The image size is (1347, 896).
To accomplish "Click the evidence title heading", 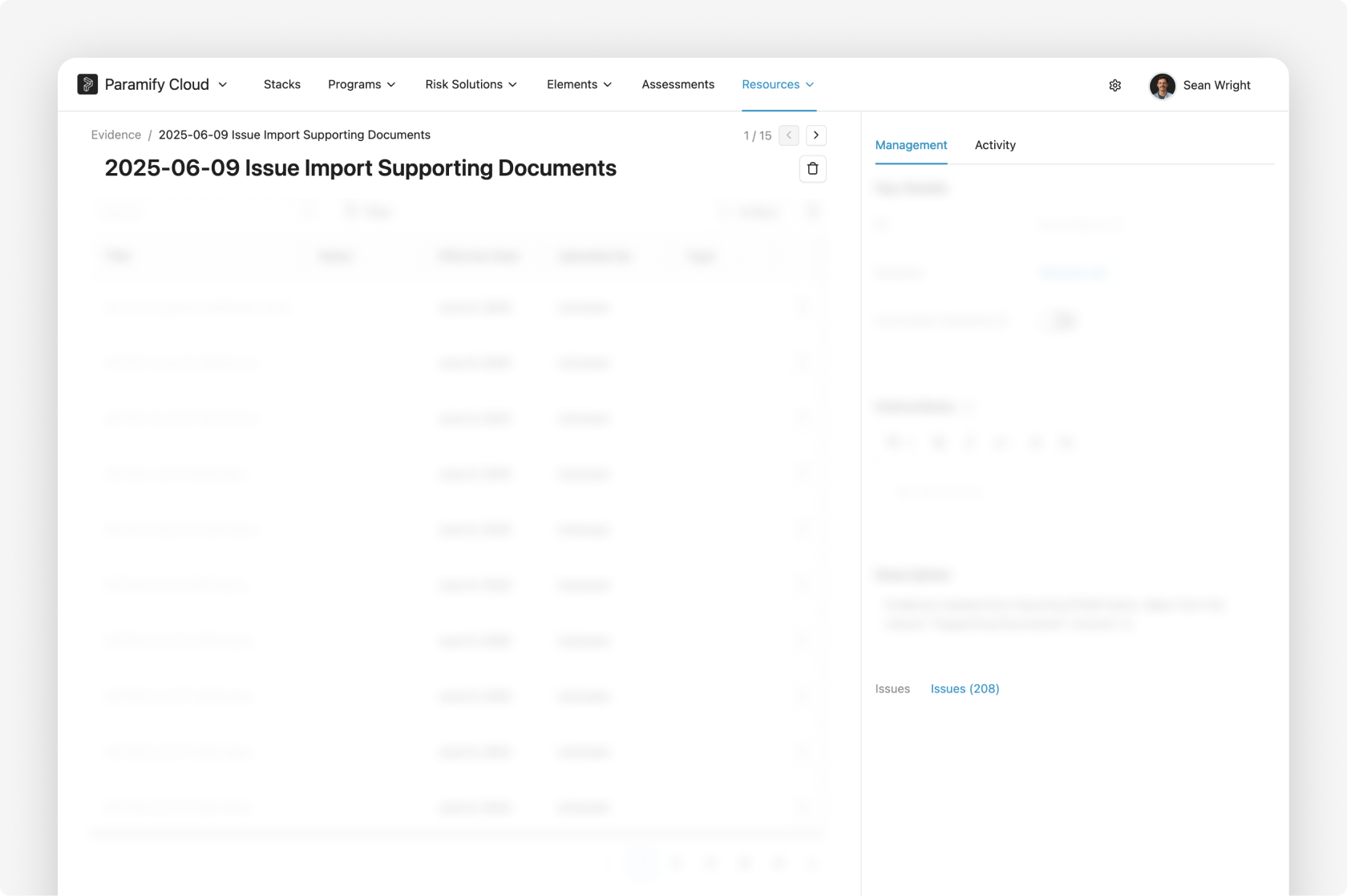I will pos(361,167).
